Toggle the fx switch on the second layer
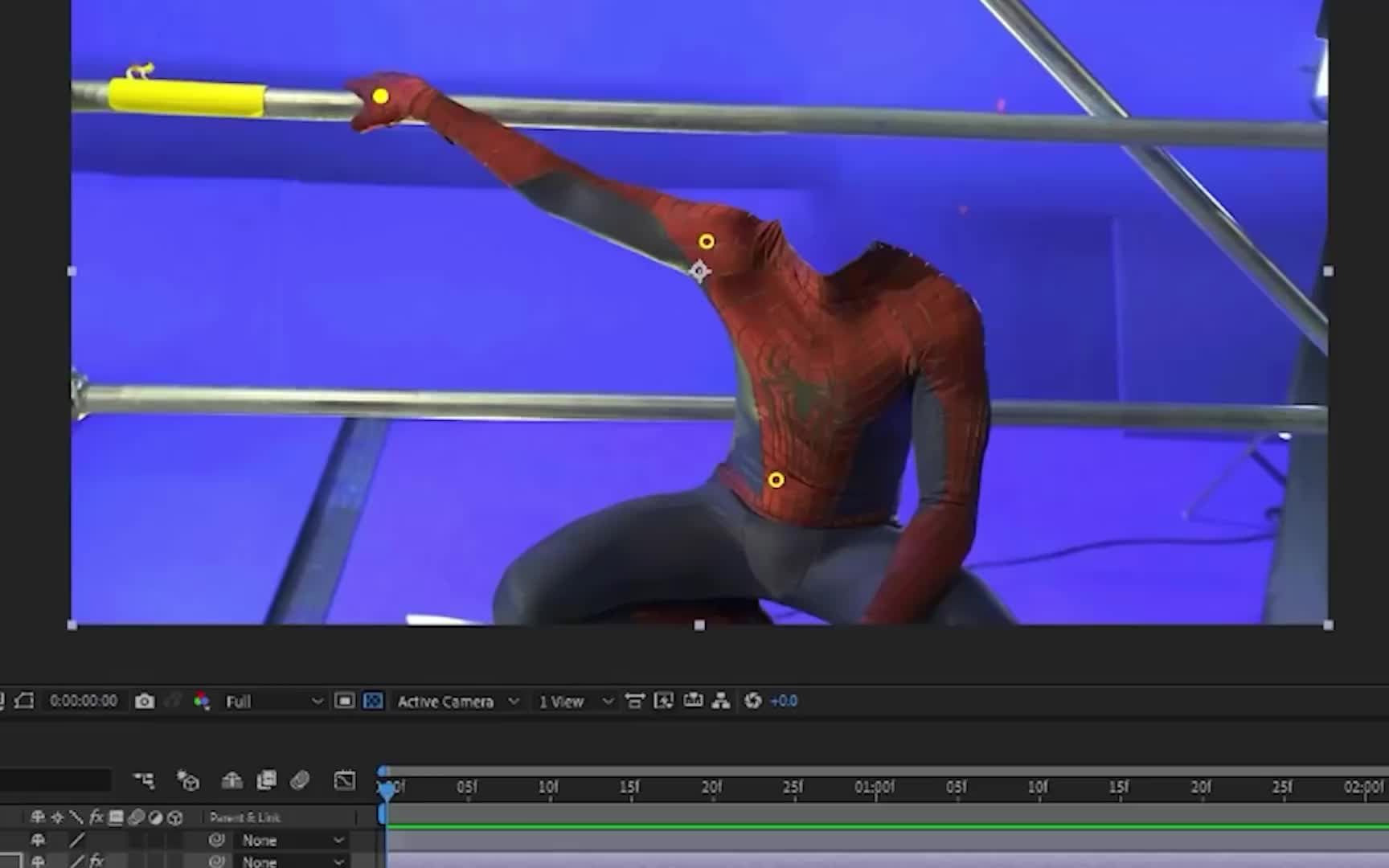The width and height of the screenshot is (1389, 868). [x=96, y=861]
